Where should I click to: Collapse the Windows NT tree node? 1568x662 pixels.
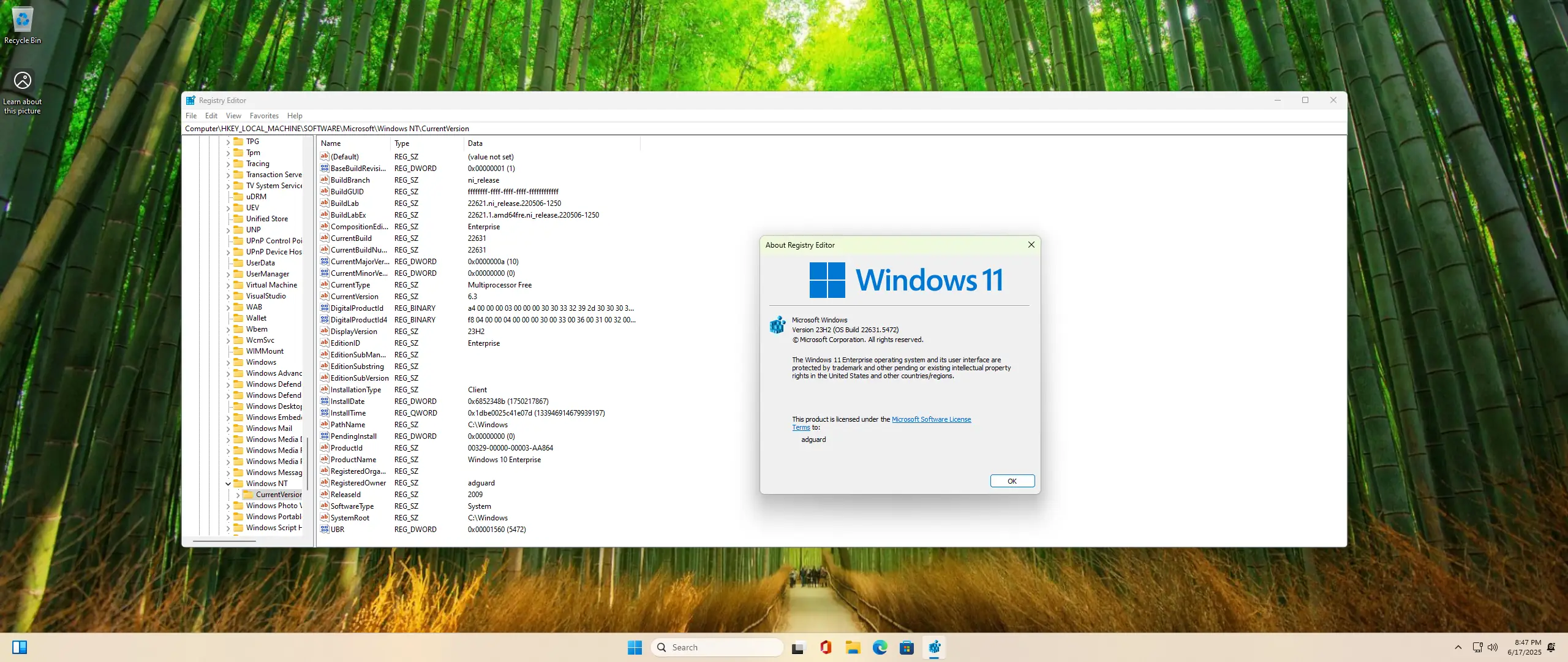[x=228, y=484]
